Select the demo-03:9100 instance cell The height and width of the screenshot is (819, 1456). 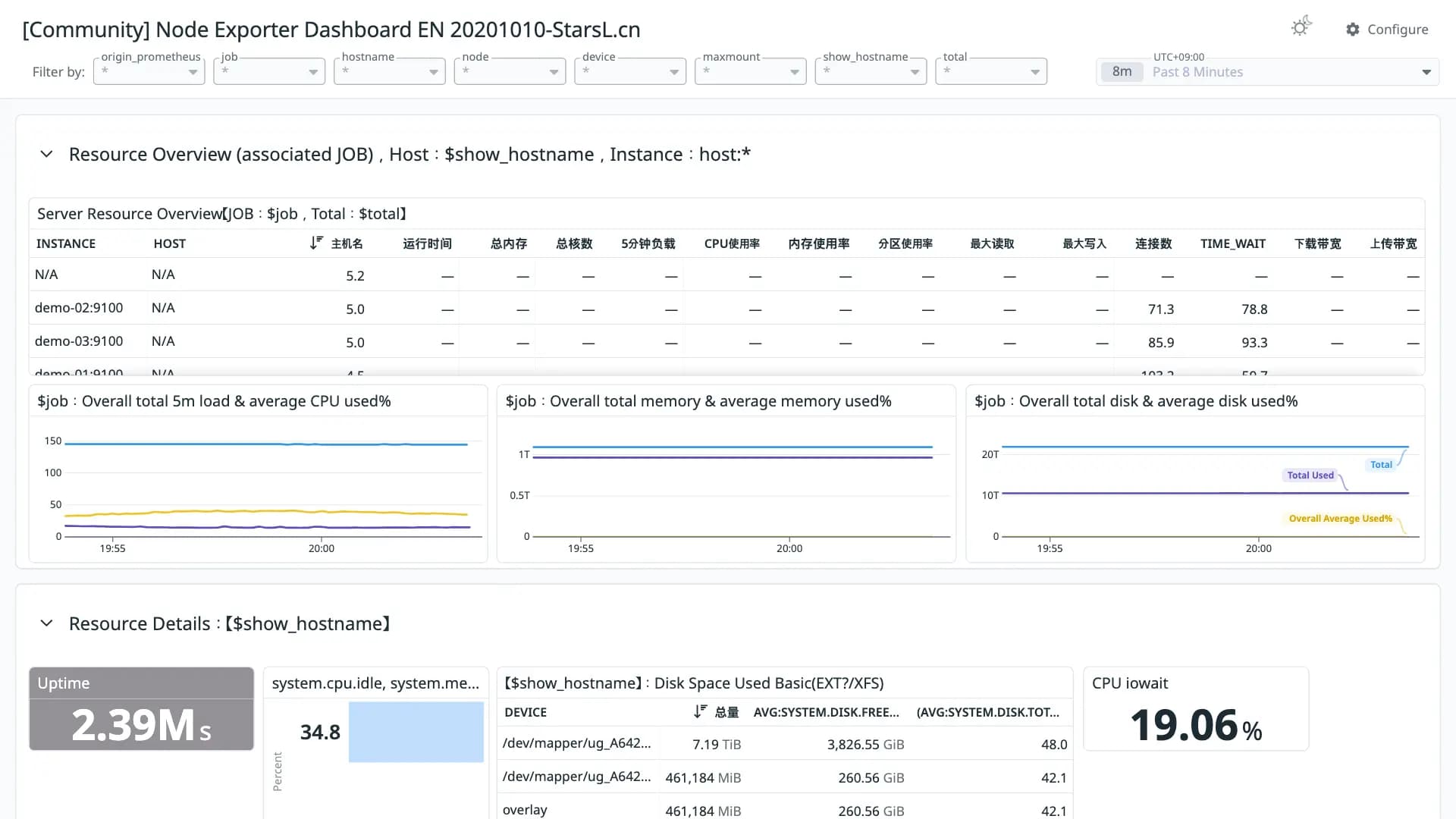(79, 341)
